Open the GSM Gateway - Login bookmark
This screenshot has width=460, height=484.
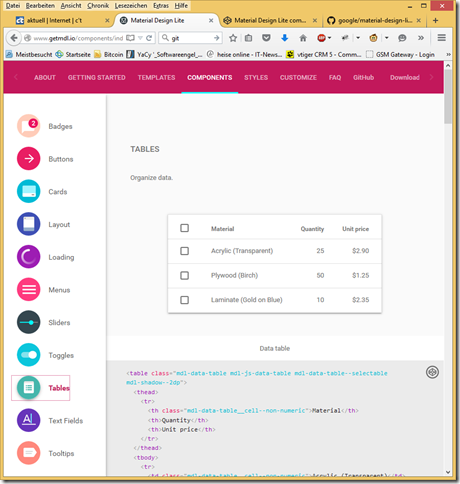[x=400, y=54]
